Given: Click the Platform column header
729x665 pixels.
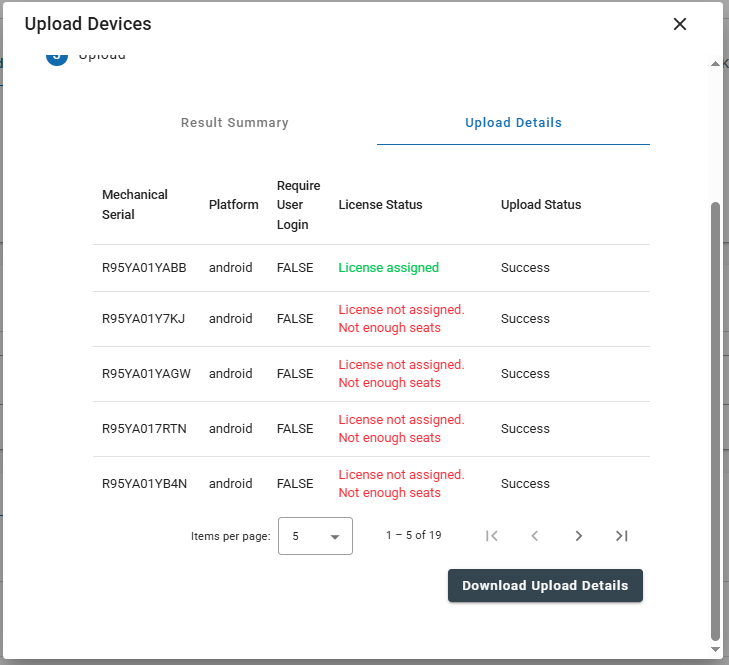Looking at the screenshot, I should (x=233, y=205).
